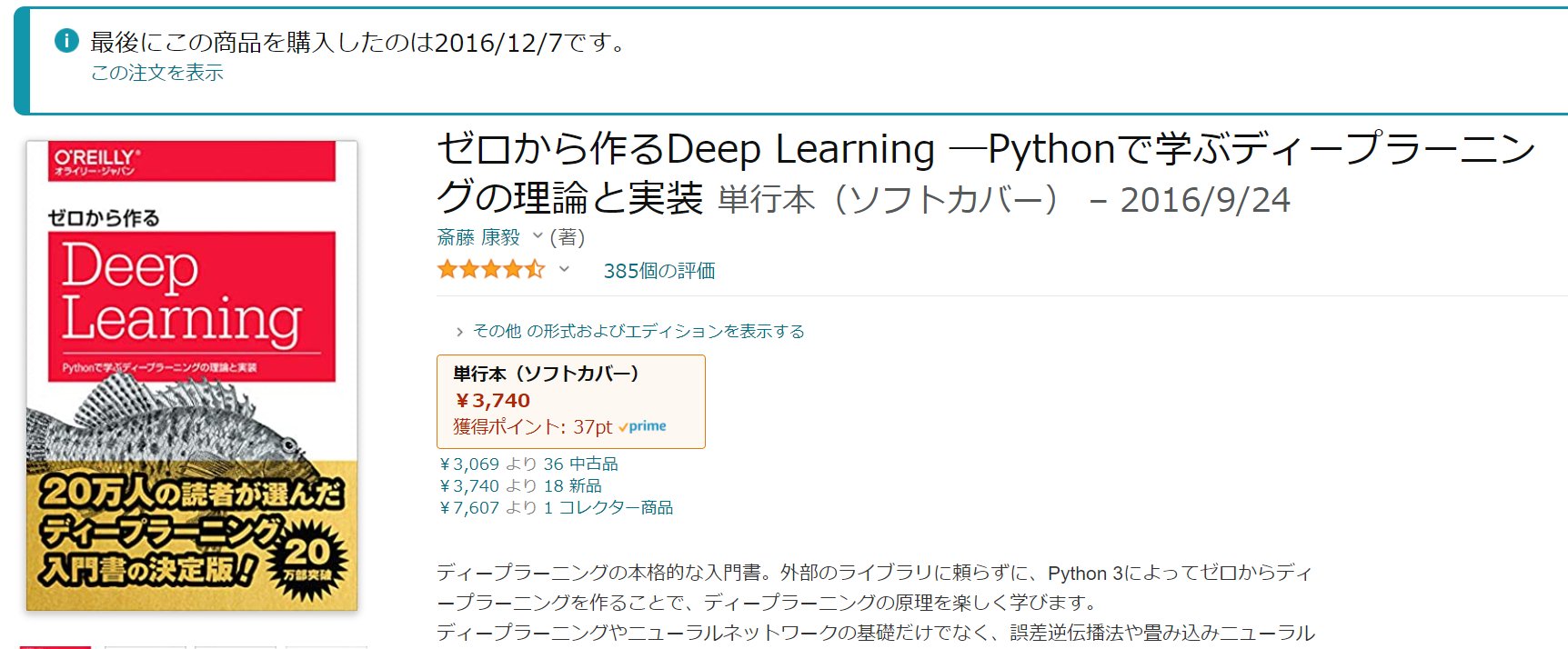Click the prime badge icon
Viewport: 1568px width, 649px height.
coord(642,426)
